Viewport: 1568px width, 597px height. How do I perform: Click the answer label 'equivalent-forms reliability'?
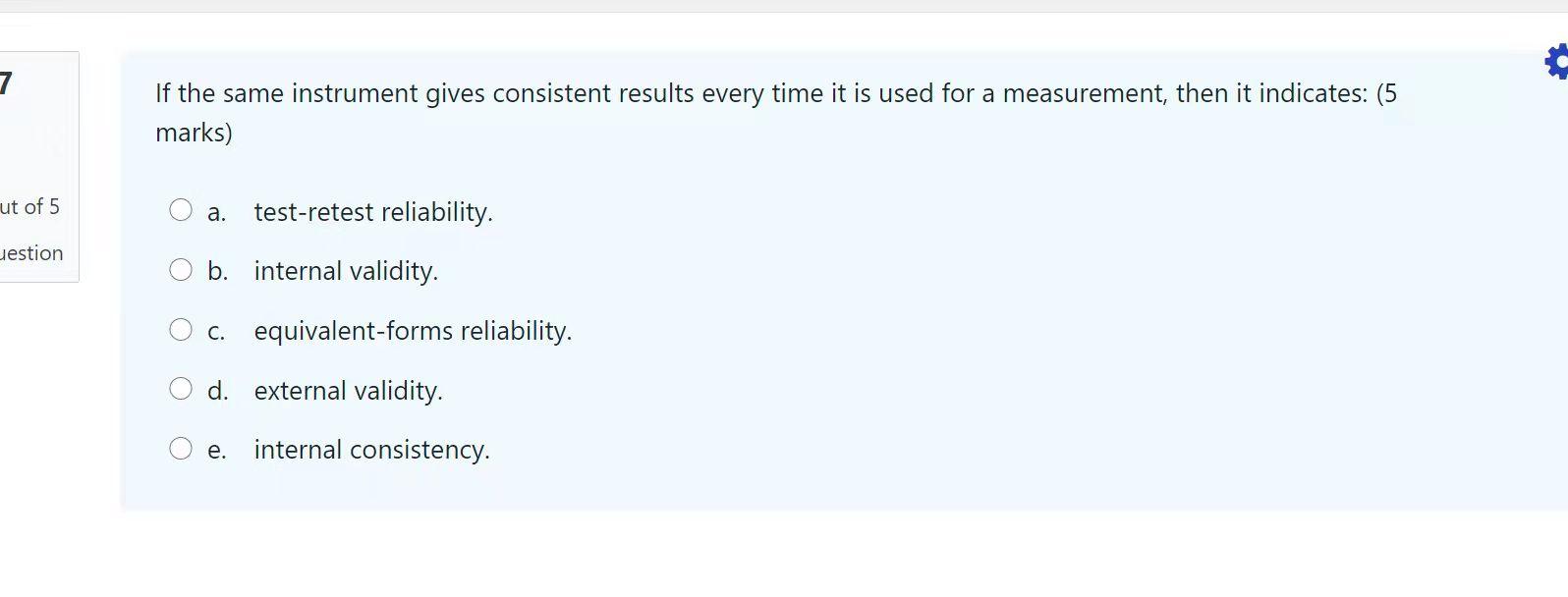point(413,331)
